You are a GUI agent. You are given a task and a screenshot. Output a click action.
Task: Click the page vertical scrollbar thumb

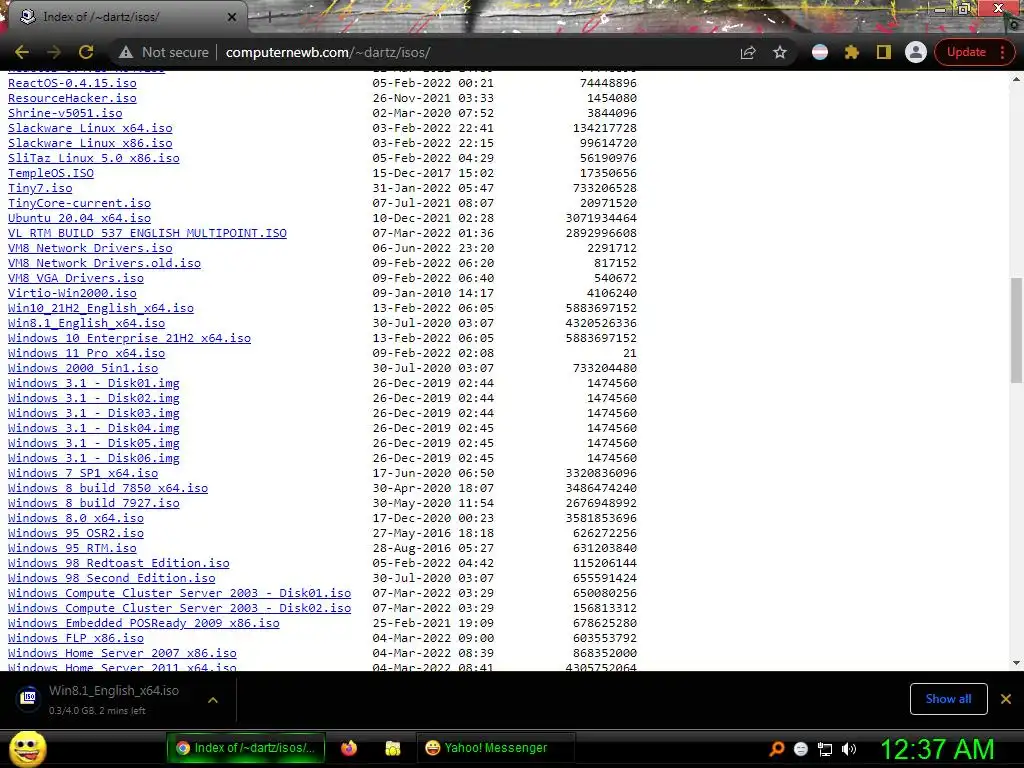click(x=1016, y=330)
